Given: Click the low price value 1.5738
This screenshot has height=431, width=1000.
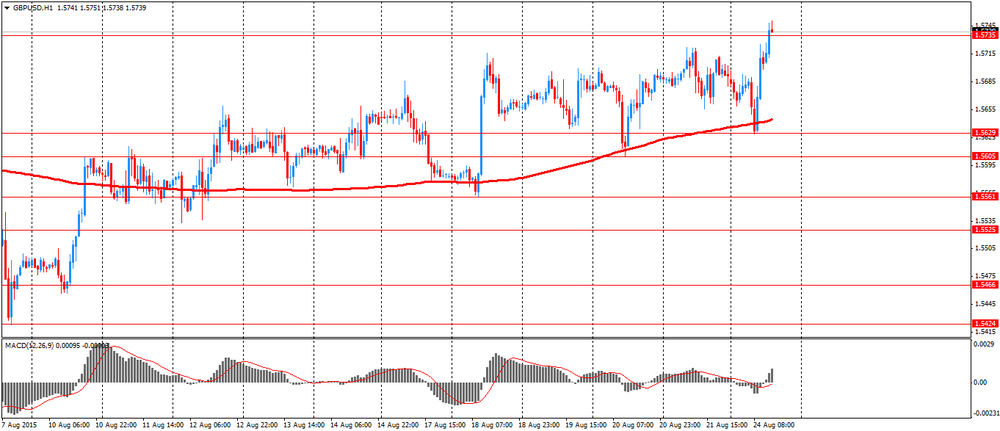Looking at the screenshot, I should click(115, 10).
